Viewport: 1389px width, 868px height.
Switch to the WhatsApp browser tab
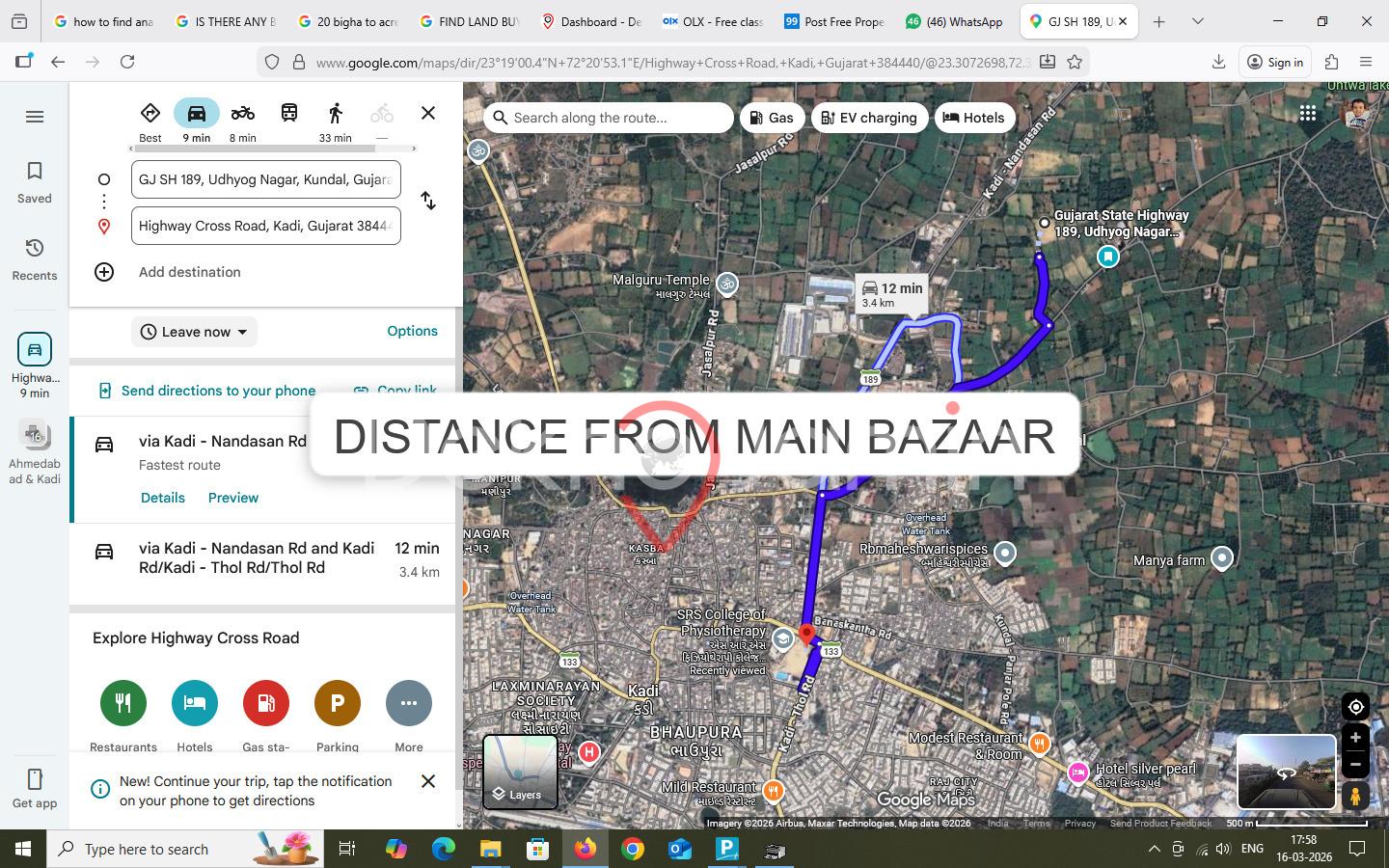coord(955,21)
